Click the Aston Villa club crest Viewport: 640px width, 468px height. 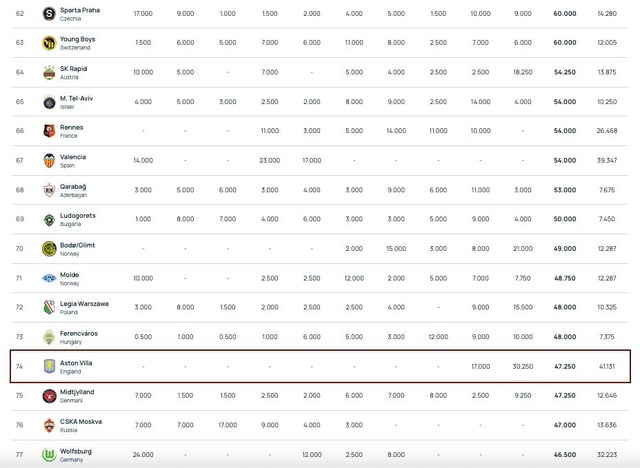[49, 366]
